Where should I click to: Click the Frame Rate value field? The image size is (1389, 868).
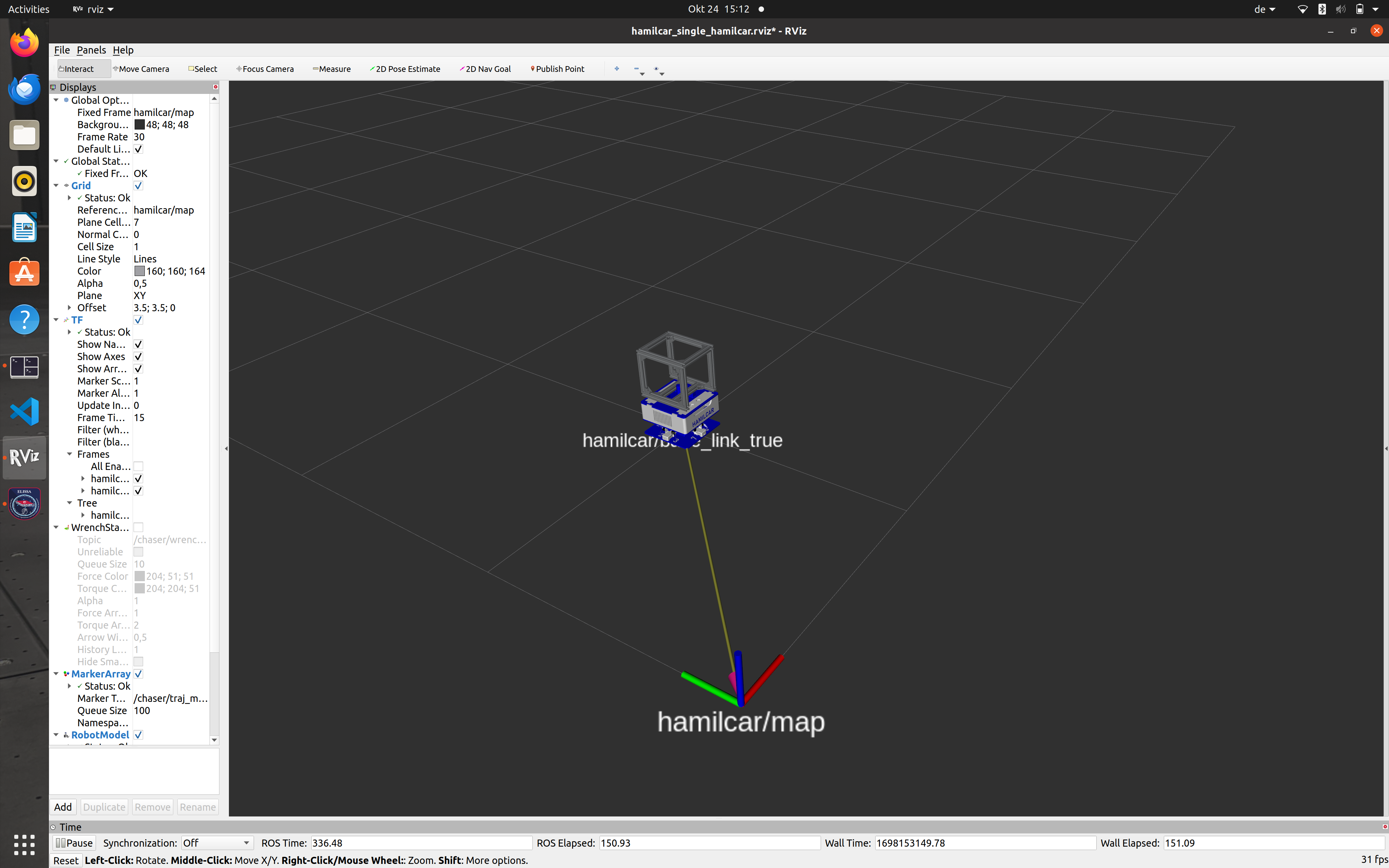[x=169, y=137]
